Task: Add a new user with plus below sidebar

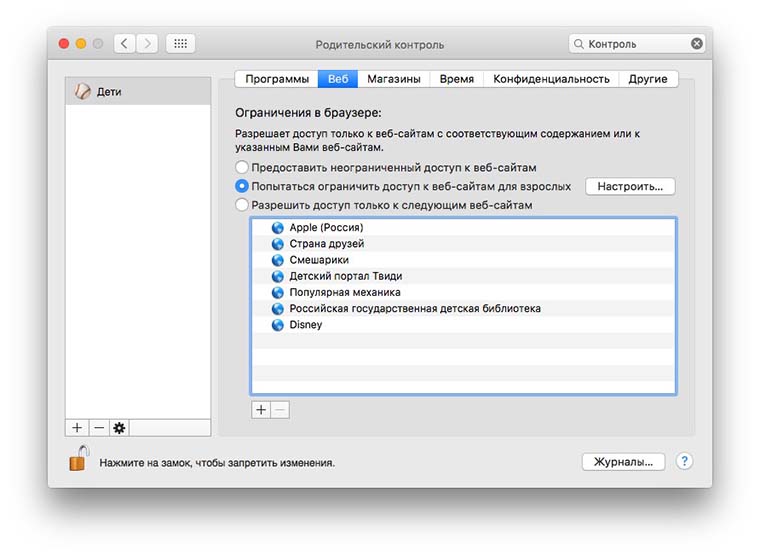Action: (77, 428)
